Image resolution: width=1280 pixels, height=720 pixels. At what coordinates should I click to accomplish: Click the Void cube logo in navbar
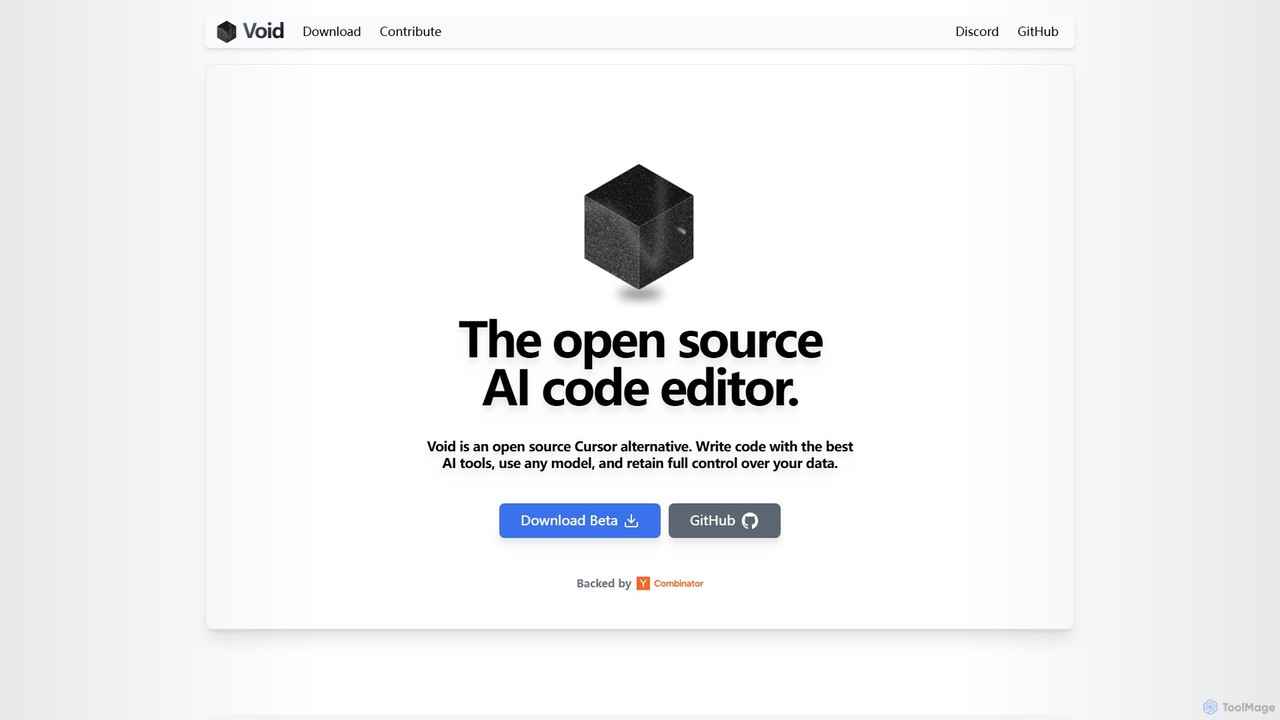(227, 31)
